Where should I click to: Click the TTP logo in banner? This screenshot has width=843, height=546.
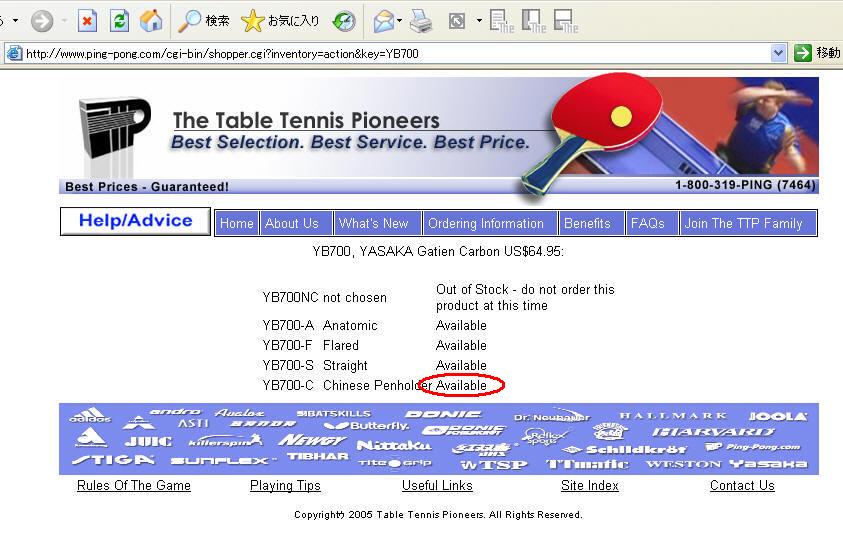pyautogui.click(x=114, y=128)
